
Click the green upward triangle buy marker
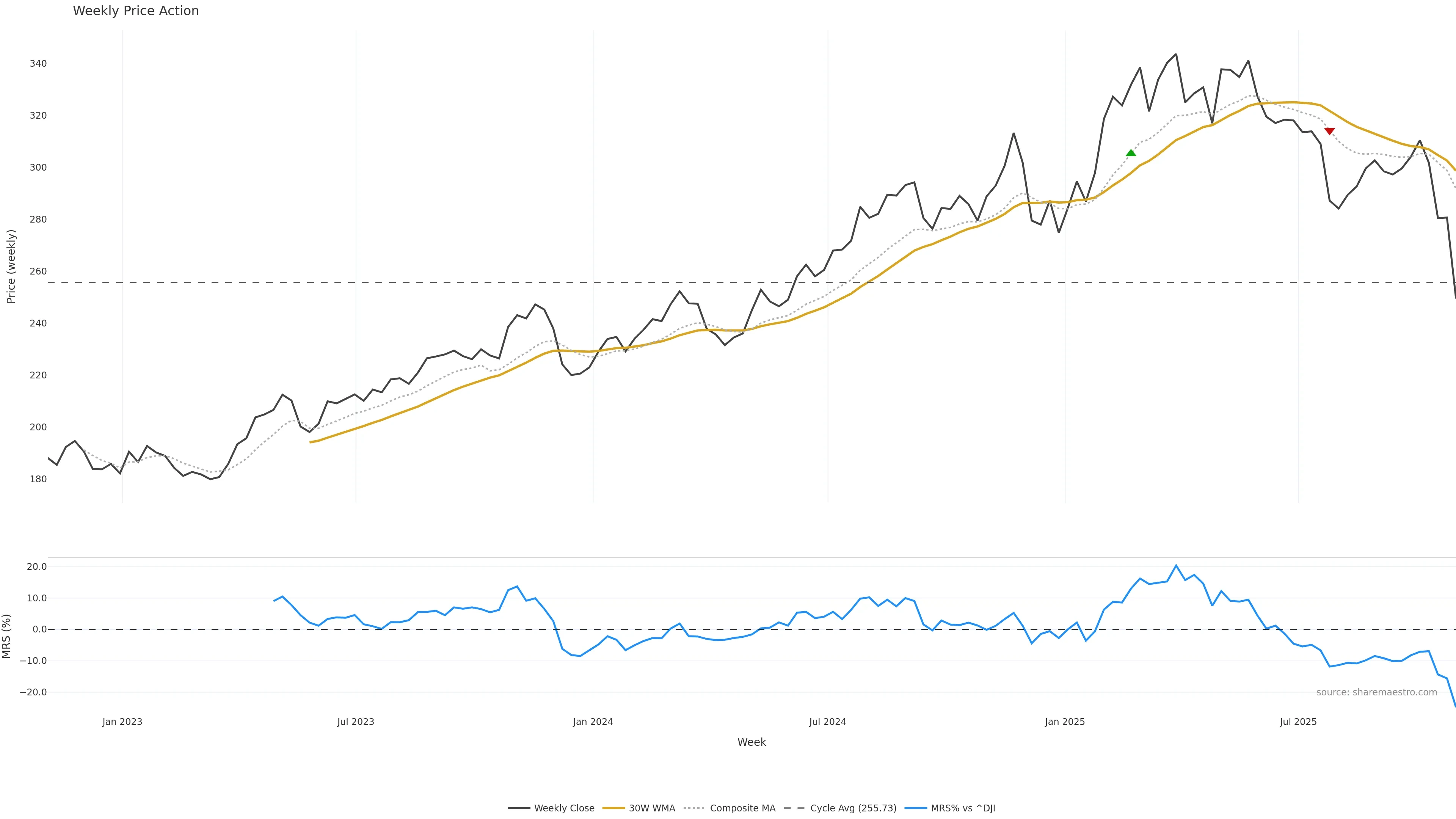point(1130,153)
